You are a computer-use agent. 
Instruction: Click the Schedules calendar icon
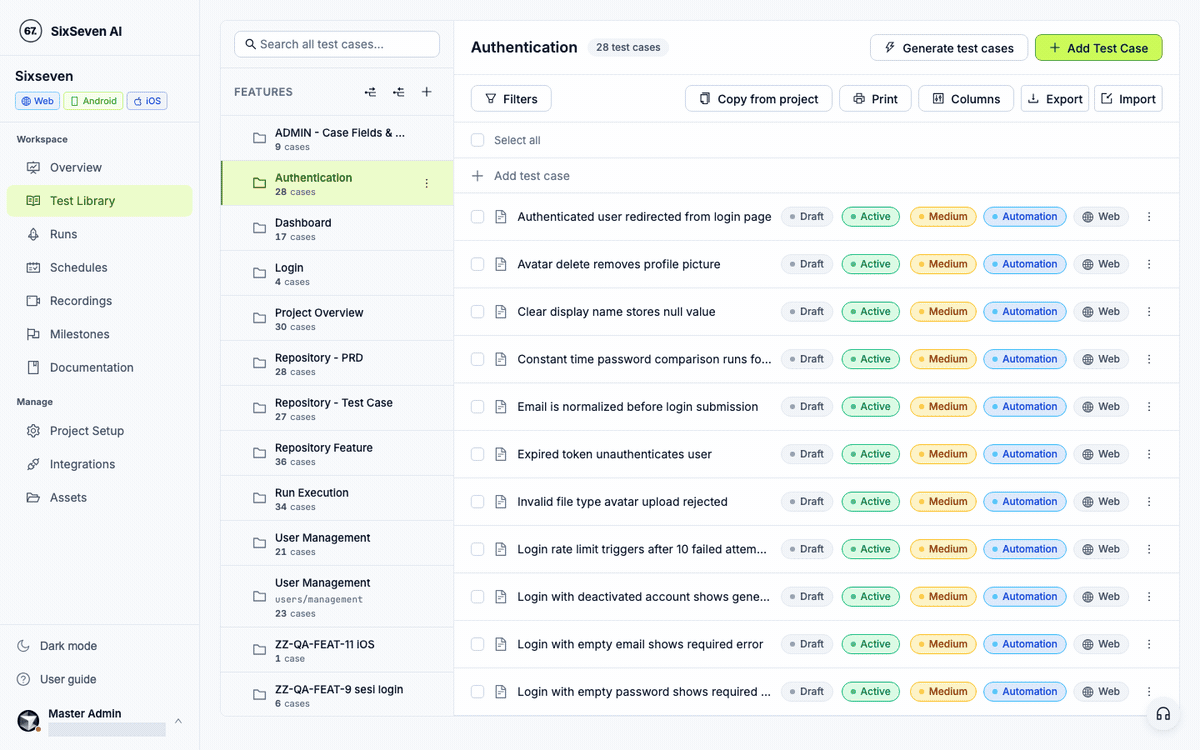[33, 267]
